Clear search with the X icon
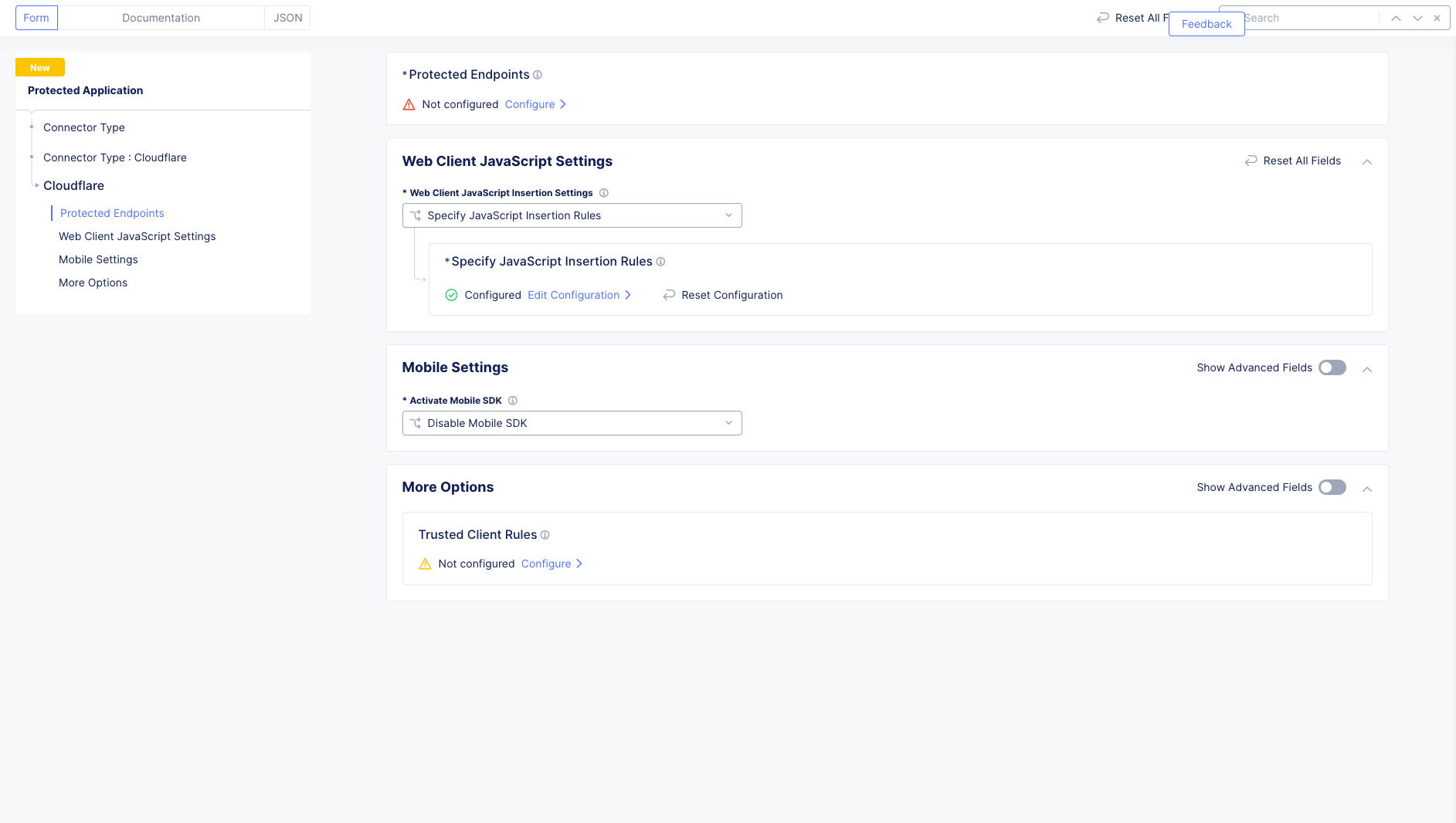 coord(1437,18)
